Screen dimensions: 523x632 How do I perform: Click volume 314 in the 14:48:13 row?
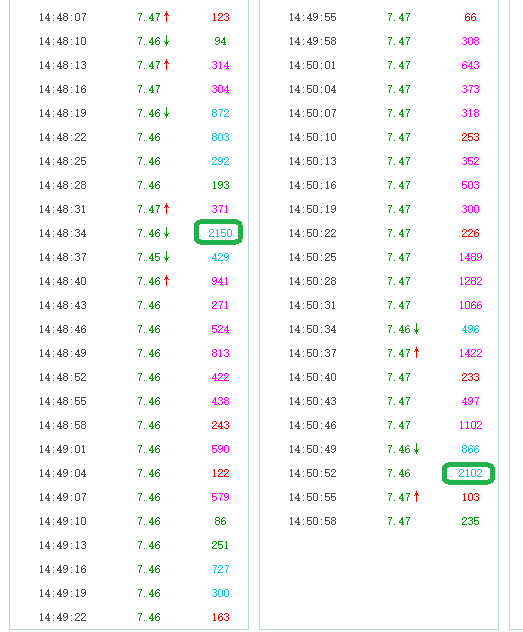[x=220, y=65]
